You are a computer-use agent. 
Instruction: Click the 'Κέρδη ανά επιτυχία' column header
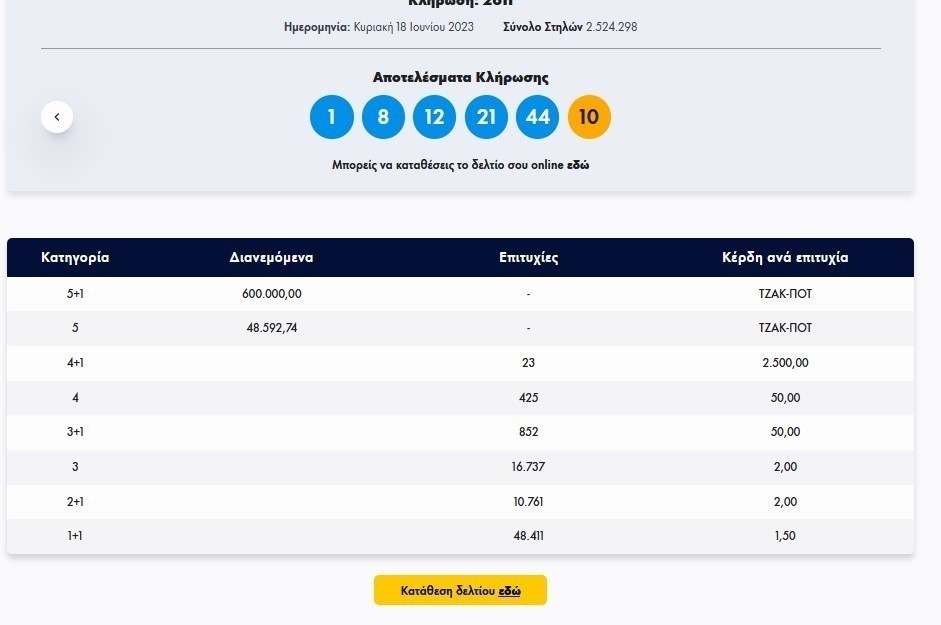pyautogui.click(x=785, y=257)
